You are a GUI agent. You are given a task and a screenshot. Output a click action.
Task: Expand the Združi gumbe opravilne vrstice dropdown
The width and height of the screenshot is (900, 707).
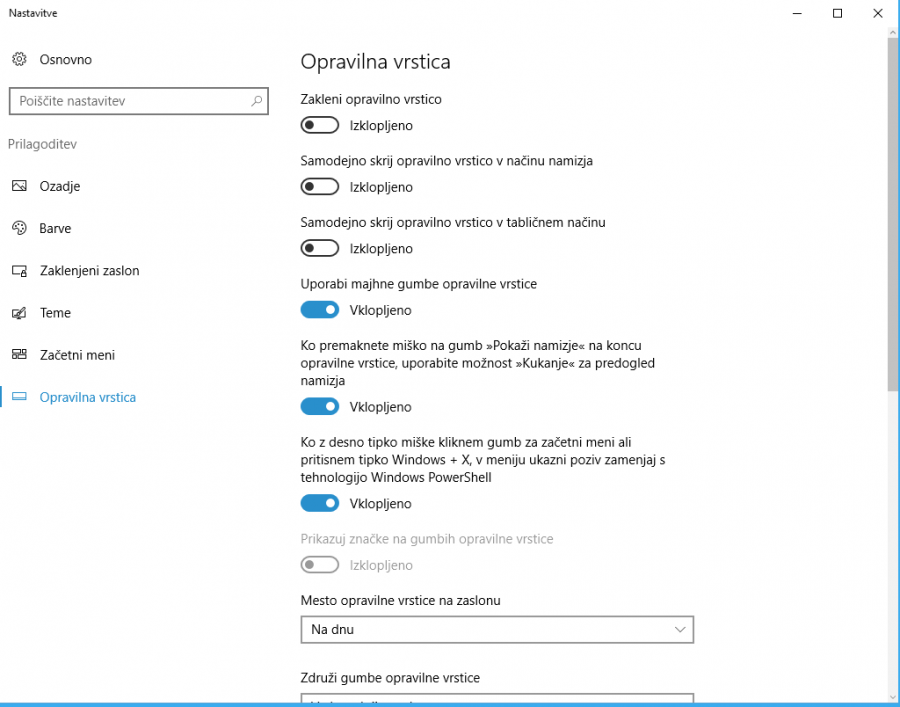[497, 698]
